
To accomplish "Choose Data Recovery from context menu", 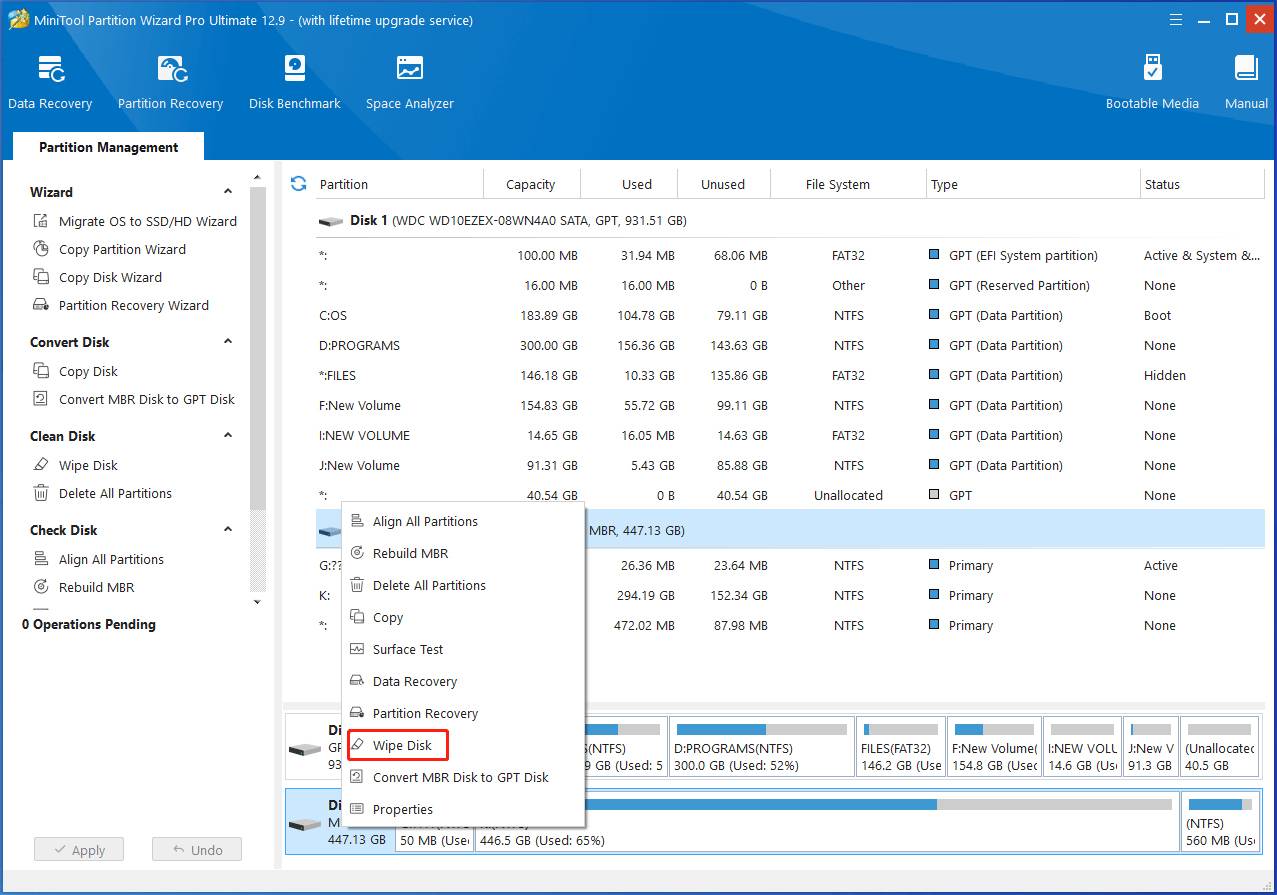I will [463, 681].
